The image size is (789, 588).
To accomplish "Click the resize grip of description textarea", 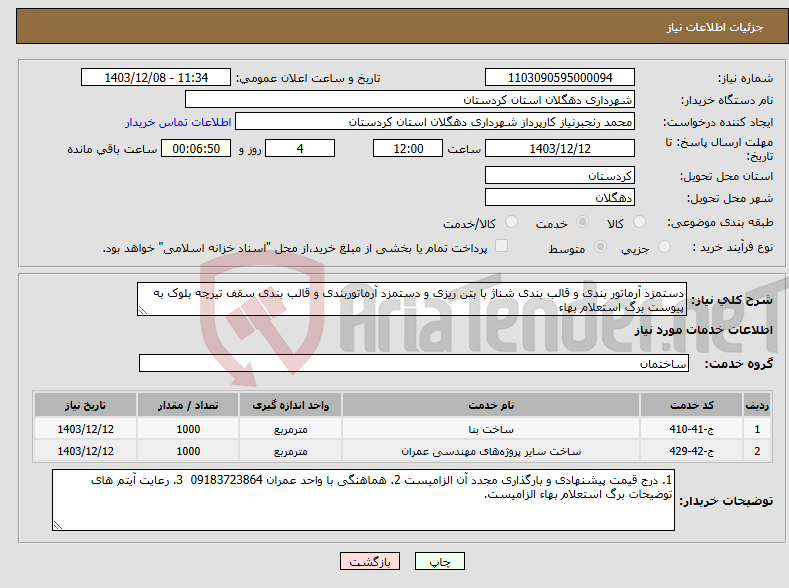I will click(x=142, y=310).
